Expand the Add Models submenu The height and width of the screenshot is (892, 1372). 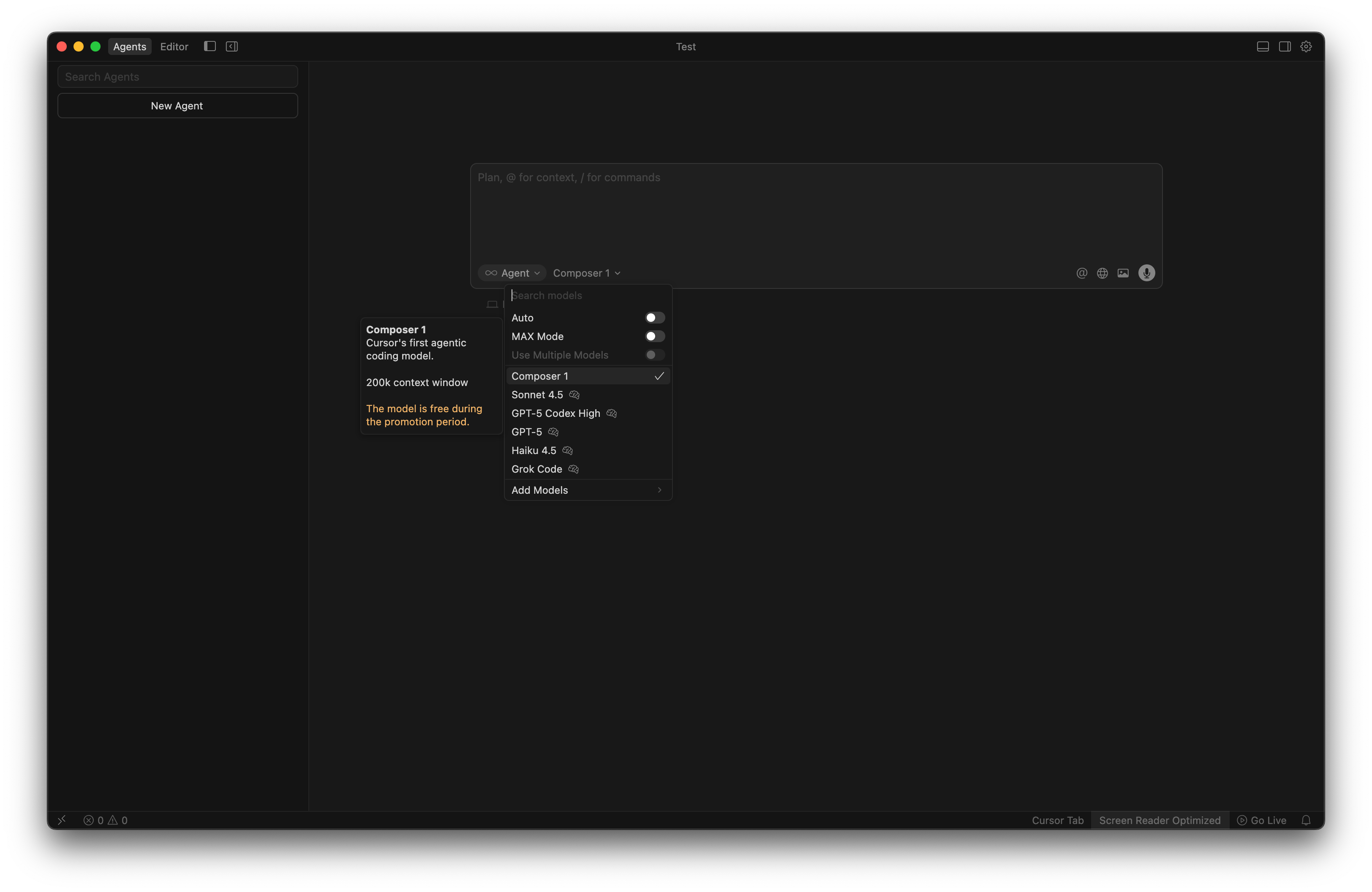pos(587,490)
